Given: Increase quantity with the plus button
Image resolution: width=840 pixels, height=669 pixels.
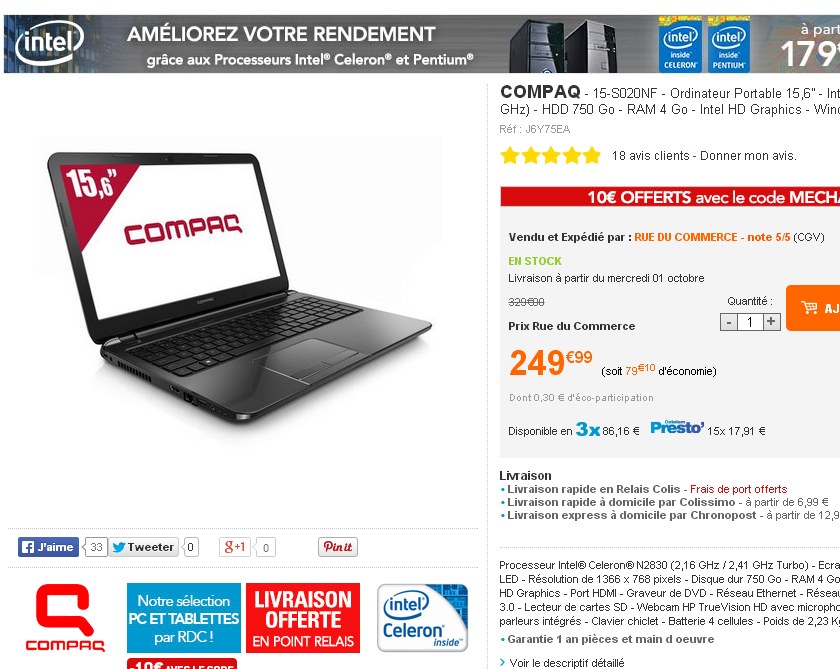Looking at the screenshot, I should pyautogui.click(x=771, y=321).
